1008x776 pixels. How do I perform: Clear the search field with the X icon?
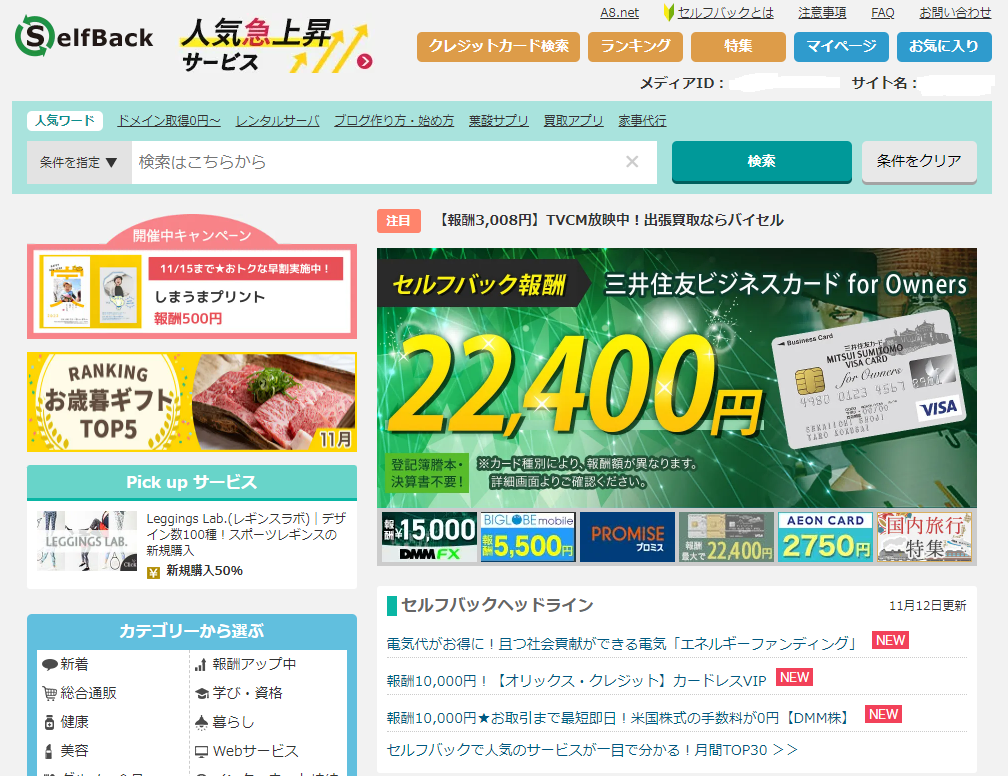coord(632,162)
